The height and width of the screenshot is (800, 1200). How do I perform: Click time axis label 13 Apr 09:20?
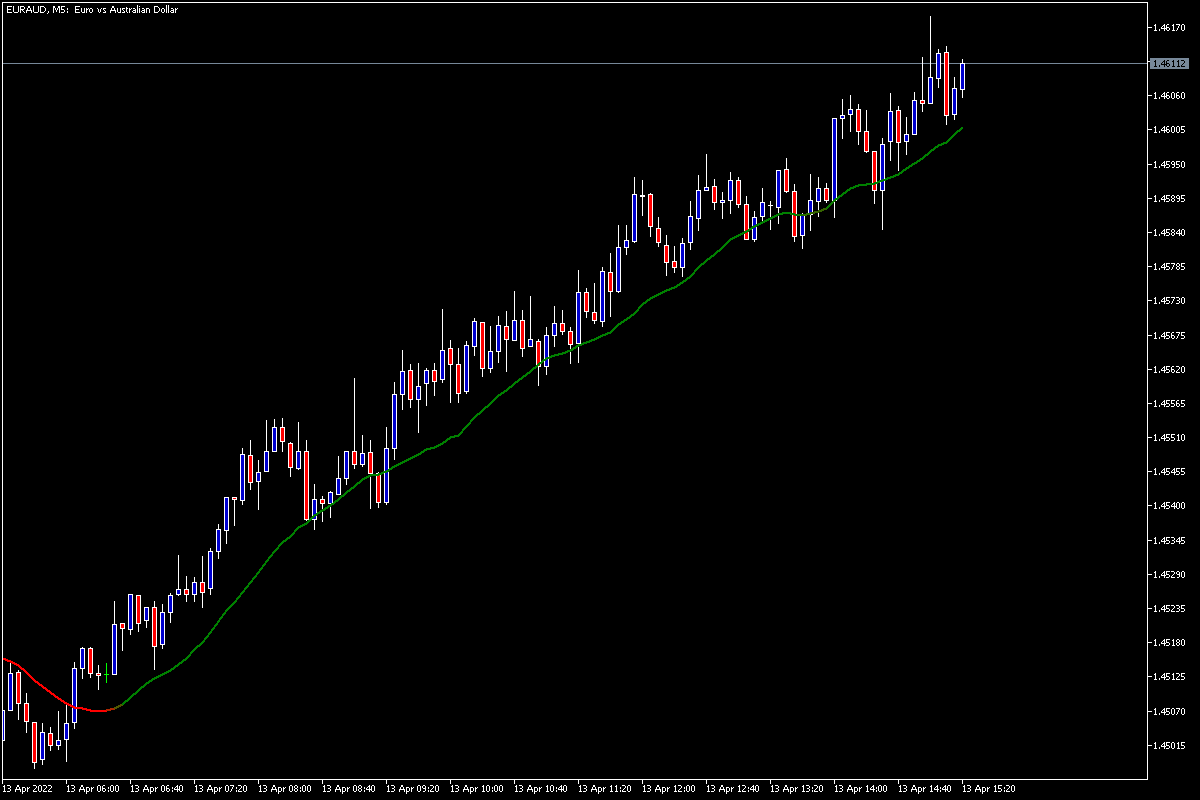[413, 789]
